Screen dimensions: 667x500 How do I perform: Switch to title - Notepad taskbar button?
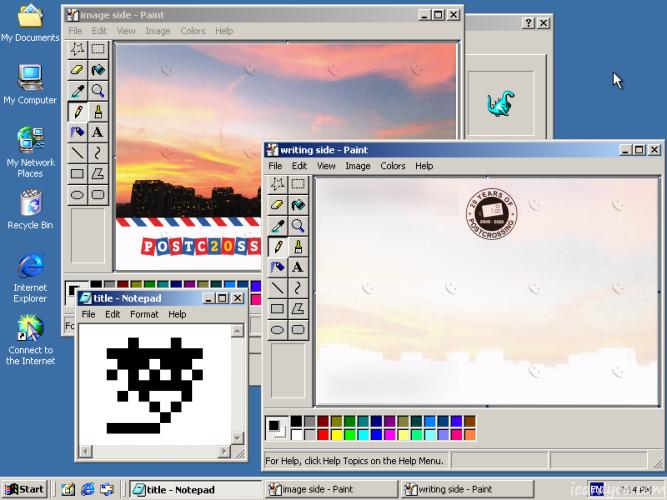(195, 489)
